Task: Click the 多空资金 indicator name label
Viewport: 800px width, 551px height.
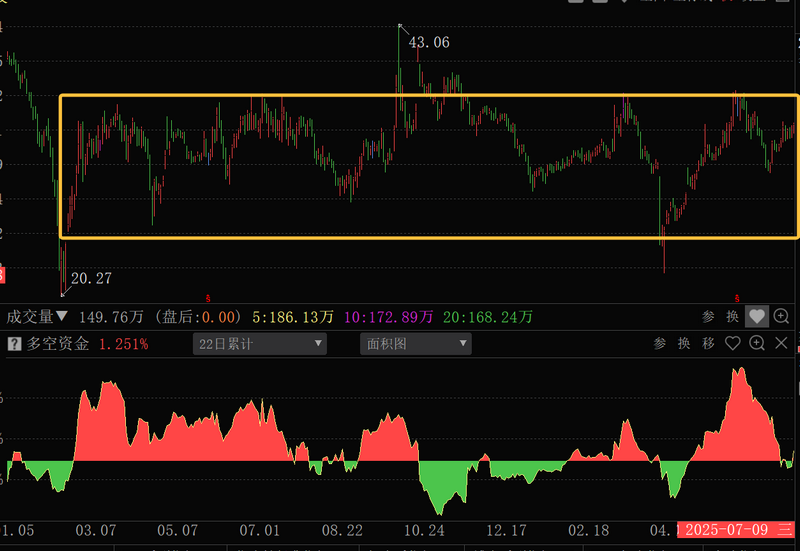Action: point(58,344)
